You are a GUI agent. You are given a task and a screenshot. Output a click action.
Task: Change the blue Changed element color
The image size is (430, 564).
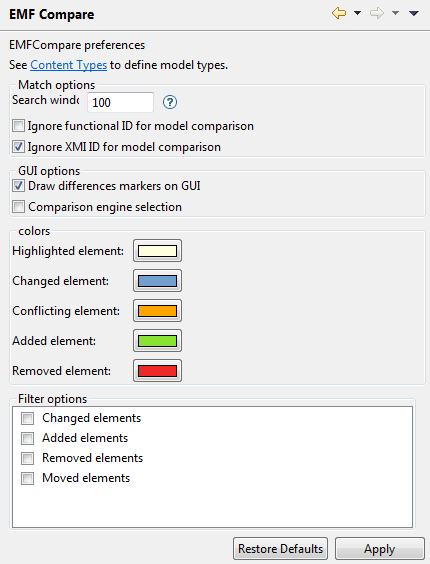coord(157,281)
